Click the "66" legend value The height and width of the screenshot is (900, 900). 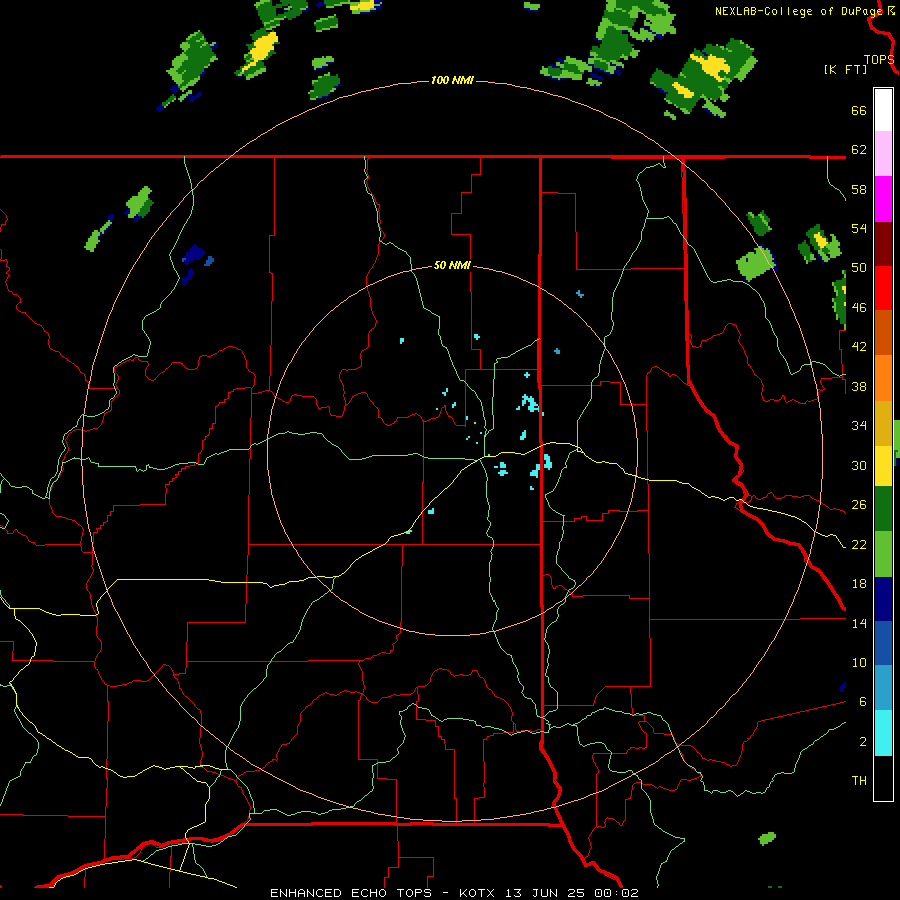(859, 111)
